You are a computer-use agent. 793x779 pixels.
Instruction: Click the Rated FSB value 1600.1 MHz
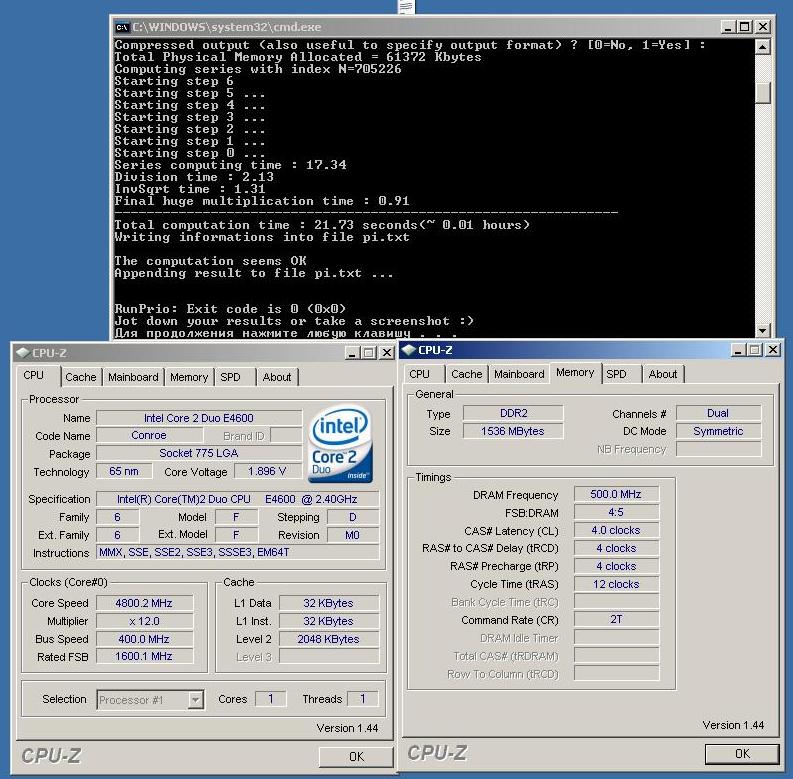coord(144,656)
